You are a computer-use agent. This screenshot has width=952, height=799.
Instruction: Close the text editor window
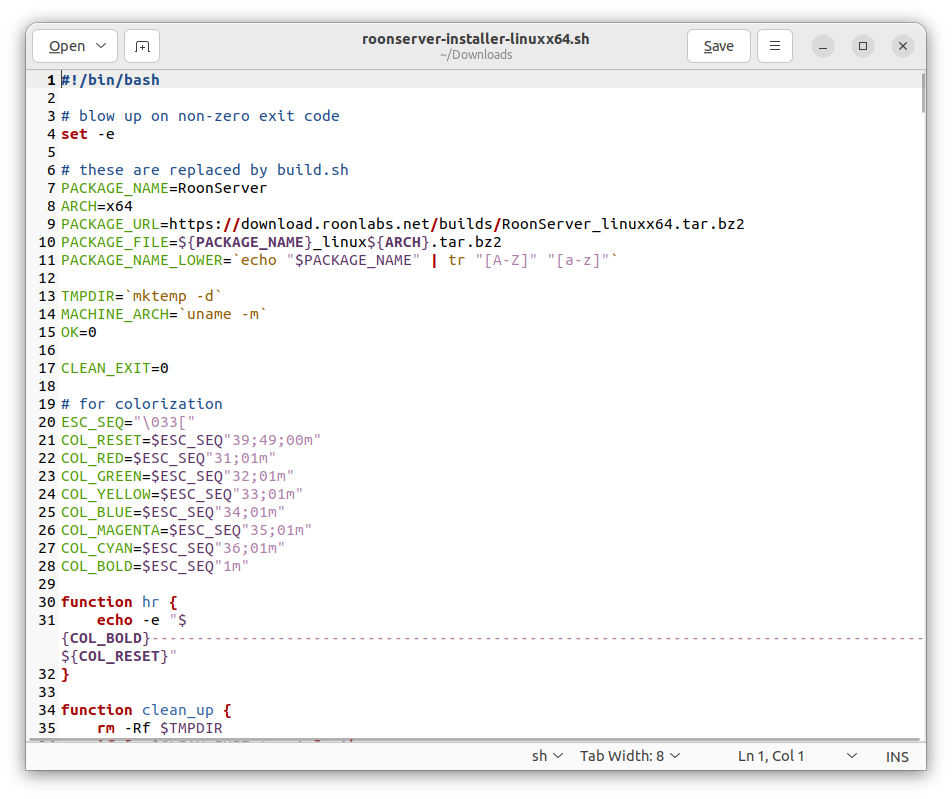coord(903,46)
